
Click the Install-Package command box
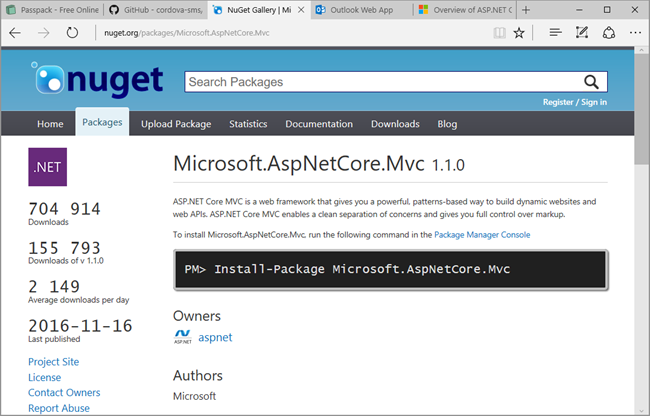(391, 270)
